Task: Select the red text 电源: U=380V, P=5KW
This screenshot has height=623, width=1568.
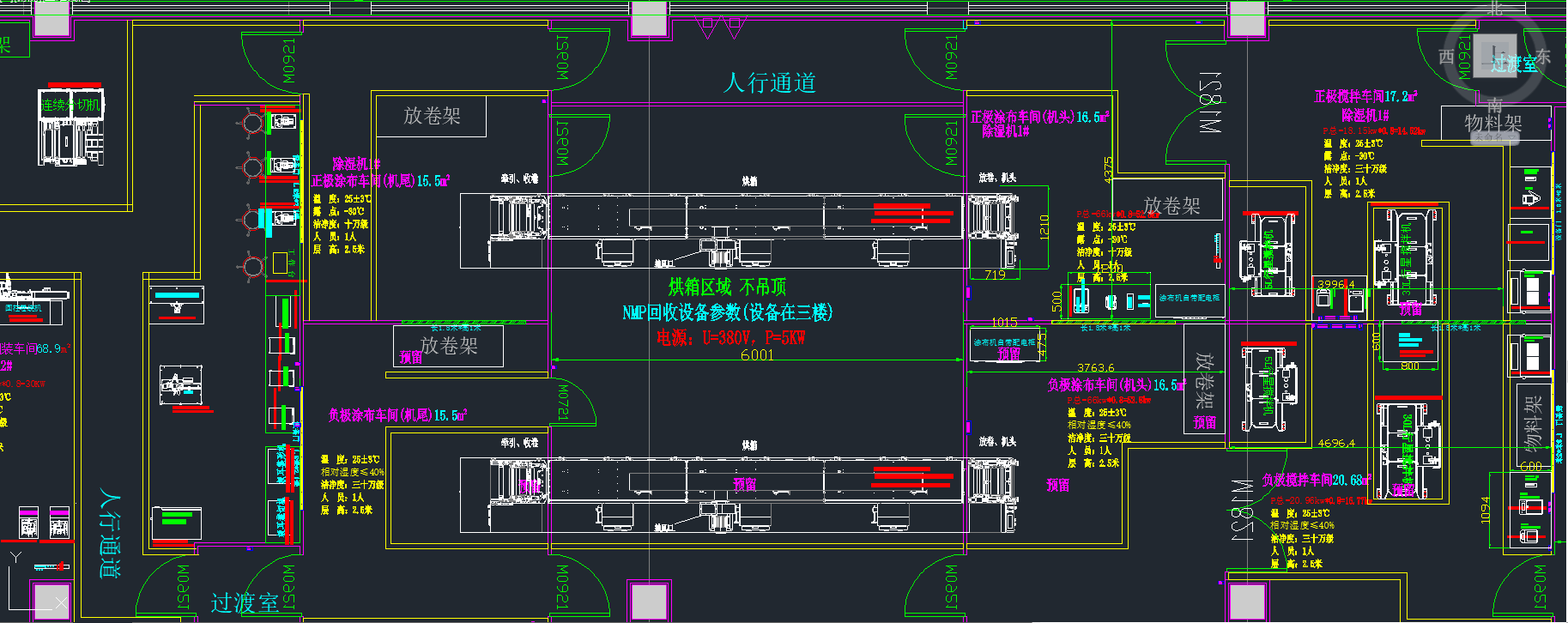Action: pos(730,338)
